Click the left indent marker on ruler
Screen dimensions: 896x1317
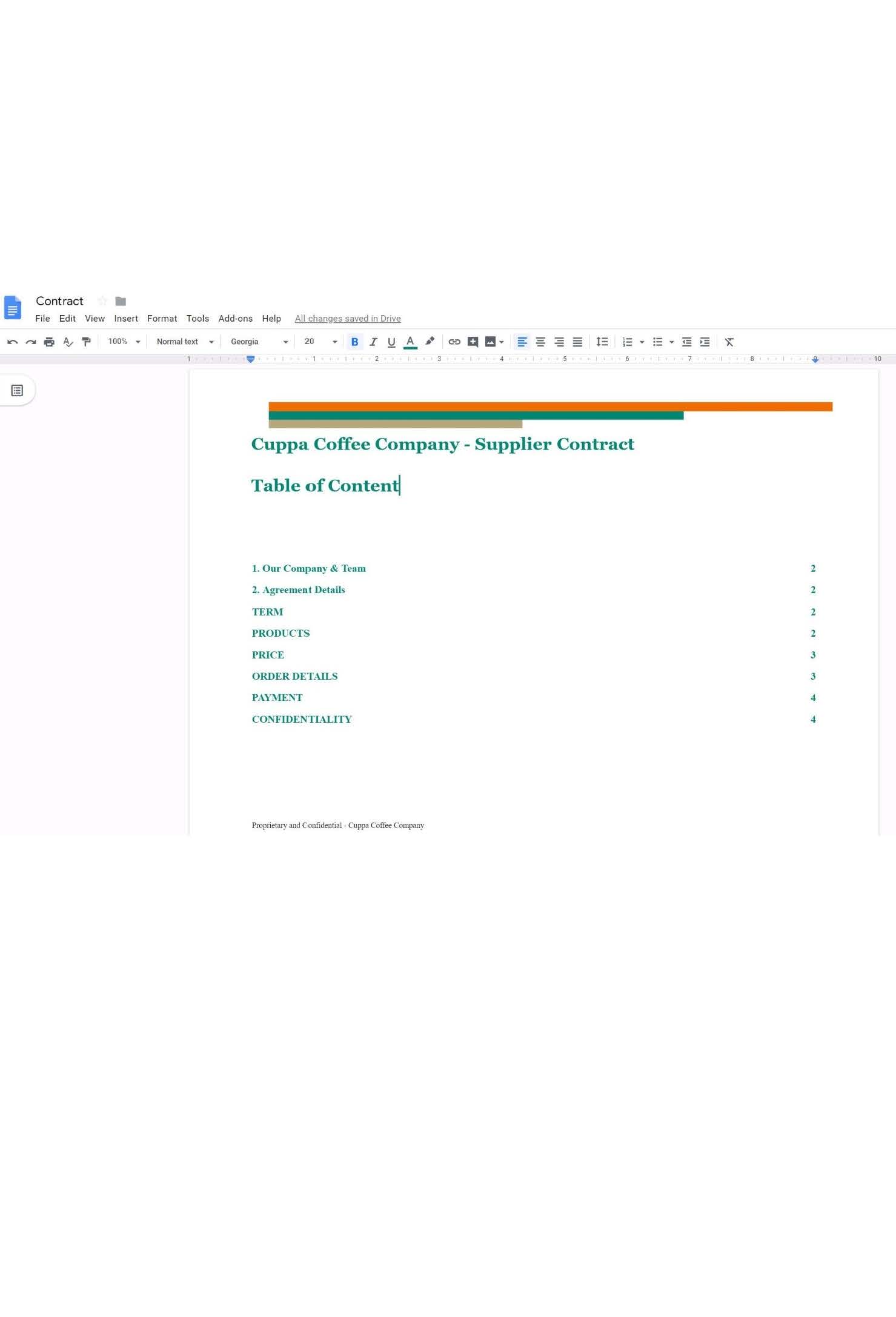pyautogui.click(x=250, y=359)
